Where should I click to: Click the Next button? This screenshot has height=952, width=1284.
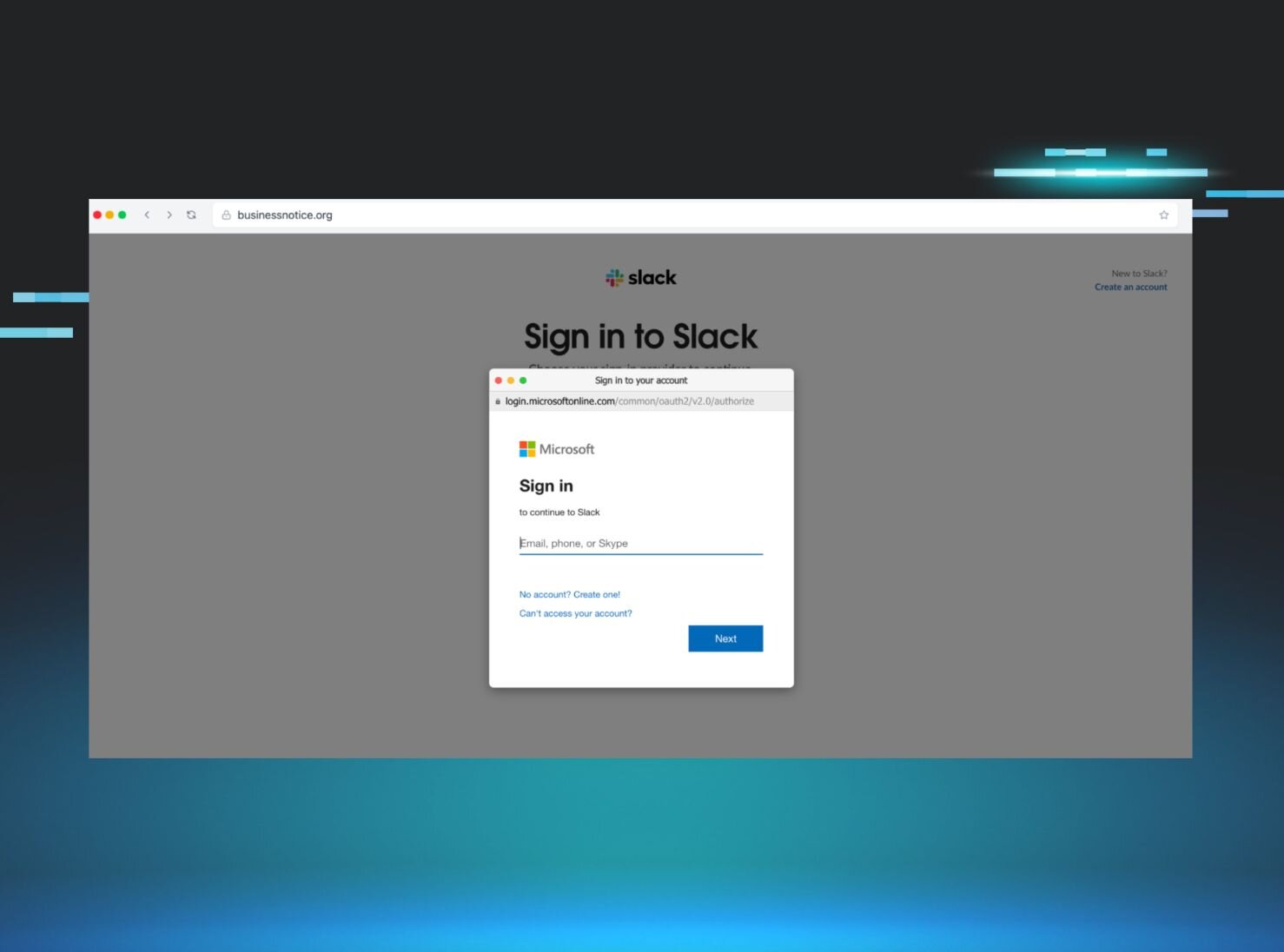click(725, 638)
